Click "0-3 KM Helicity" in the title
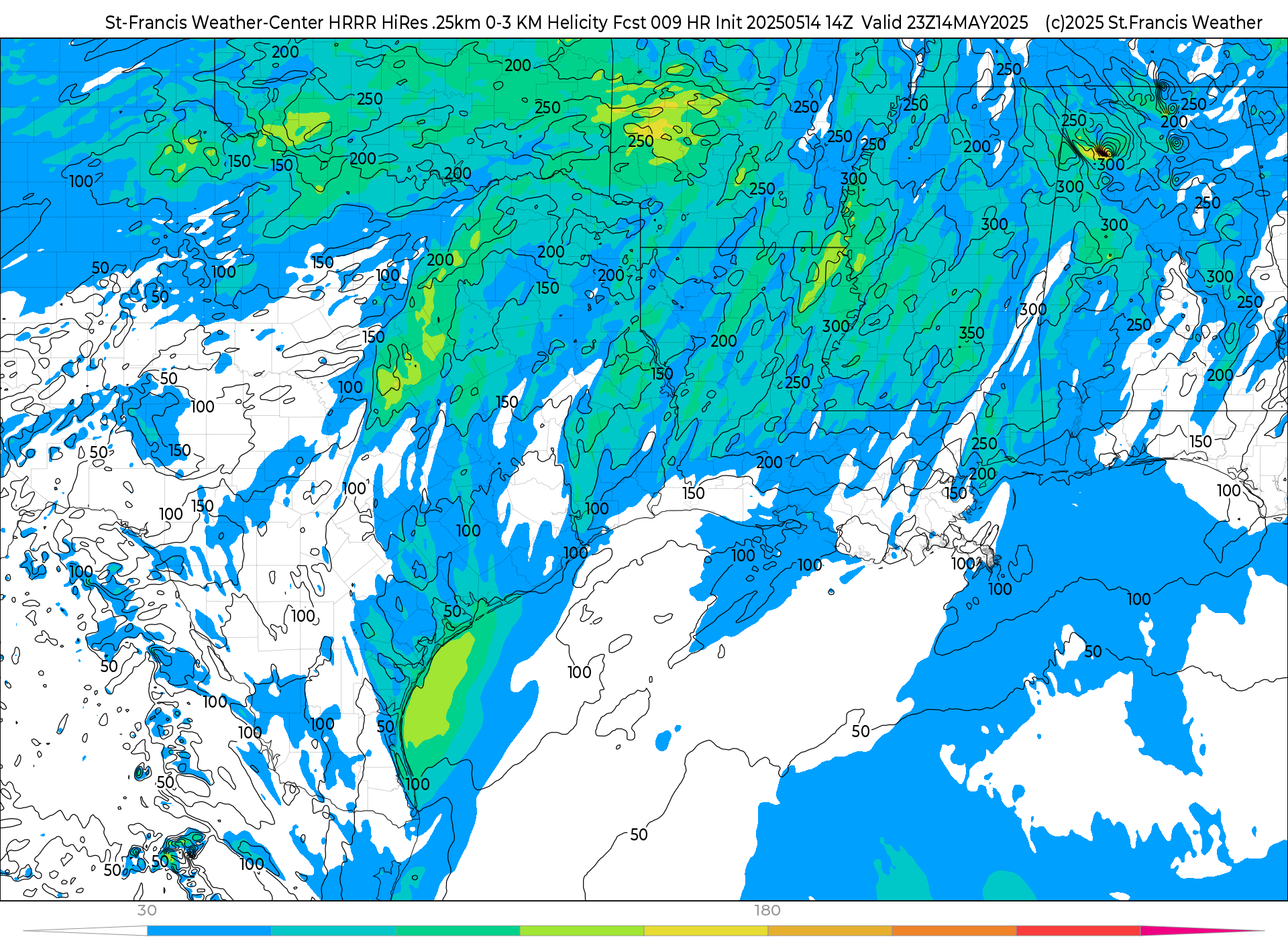The width and height of the screenshot is (1288, 939). pyautogui.click(x=547, y=23)
